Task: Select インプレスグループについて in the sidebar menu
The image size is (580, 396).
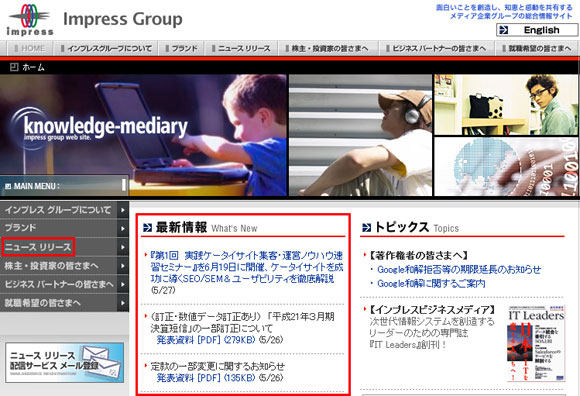Action: (x=58, y=210)
